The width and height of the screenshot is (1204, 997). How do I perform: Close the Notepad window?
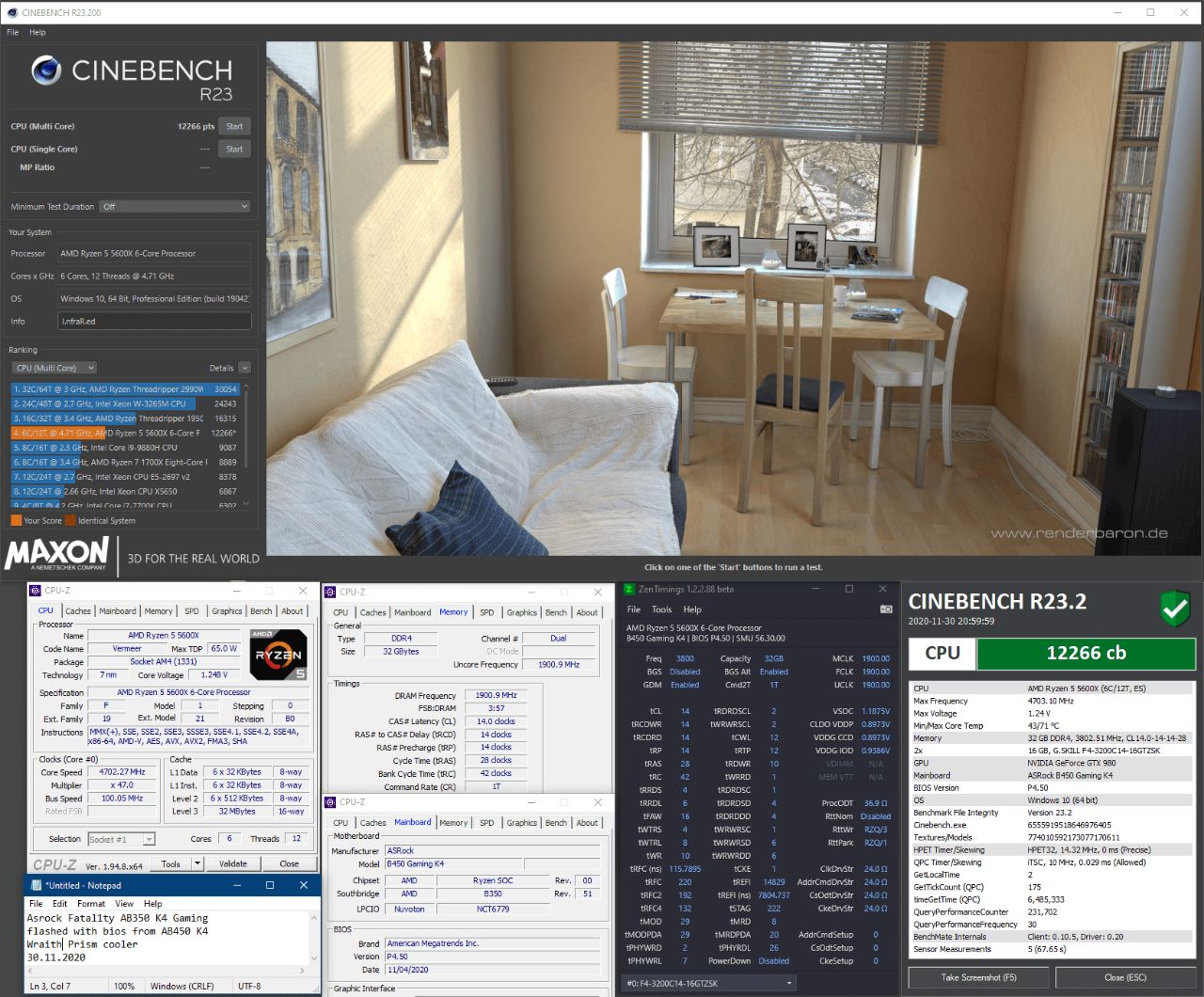(303, 885)
